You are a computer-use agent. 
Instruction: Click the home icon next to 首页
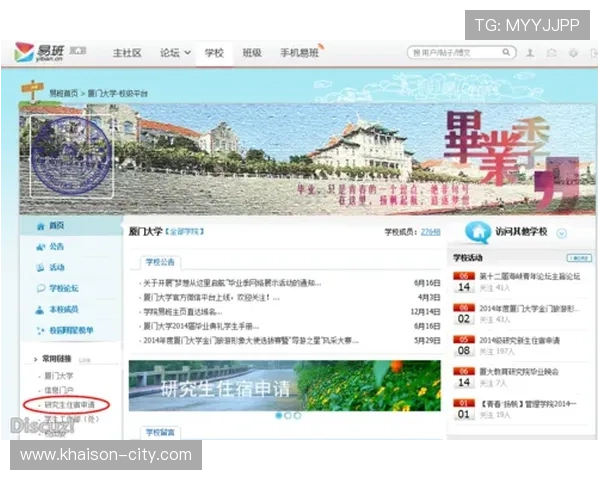point(41,226)
